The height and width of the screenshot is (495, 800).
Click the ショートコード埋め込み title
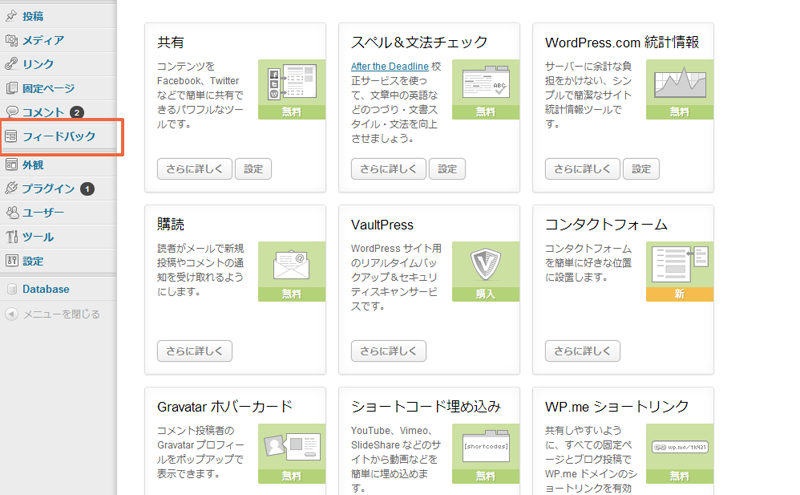pyautogui.click(x=426, y=407)
